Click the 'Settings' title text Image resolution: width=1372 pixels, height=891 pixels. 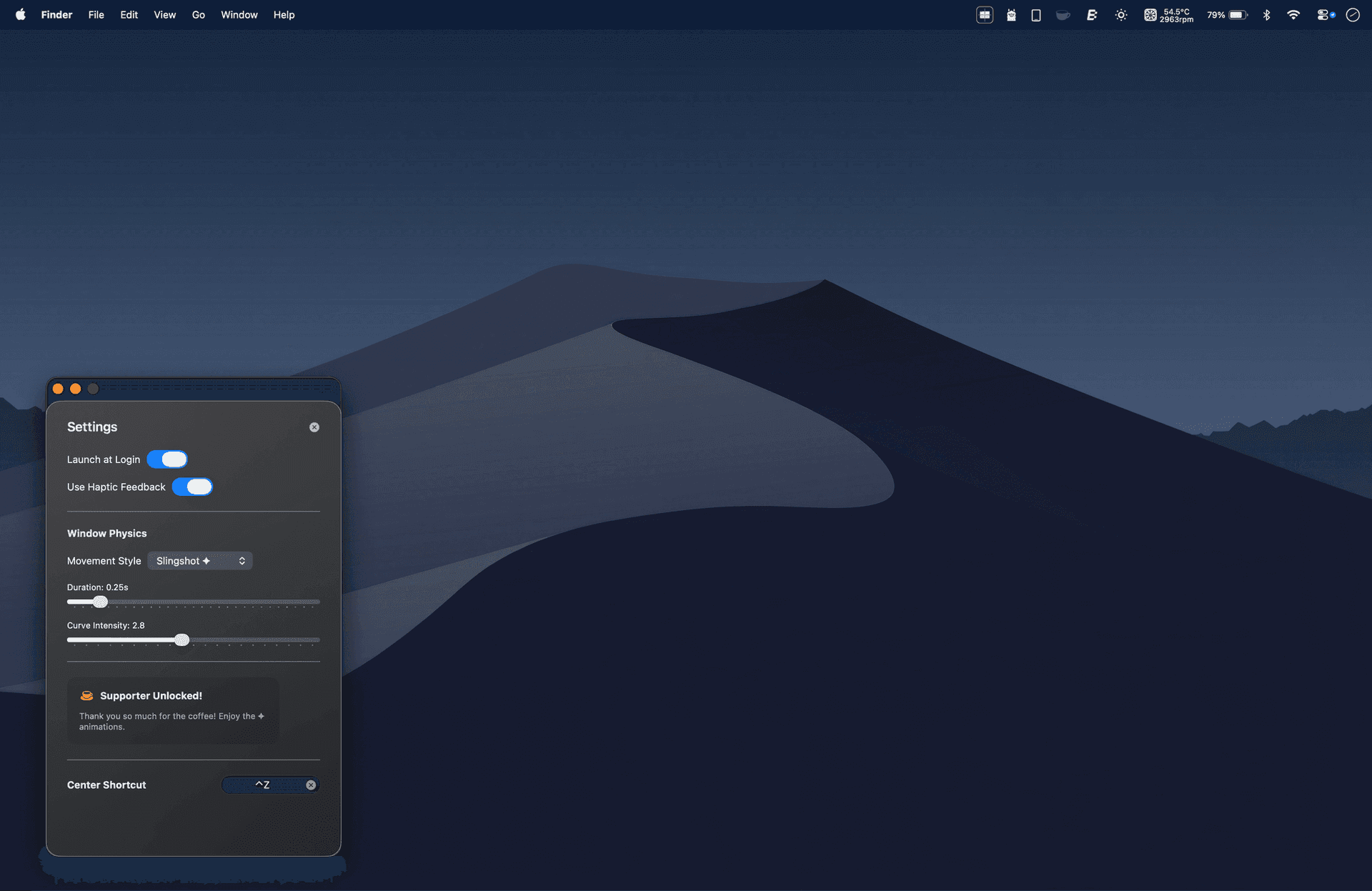coord(92,427)
